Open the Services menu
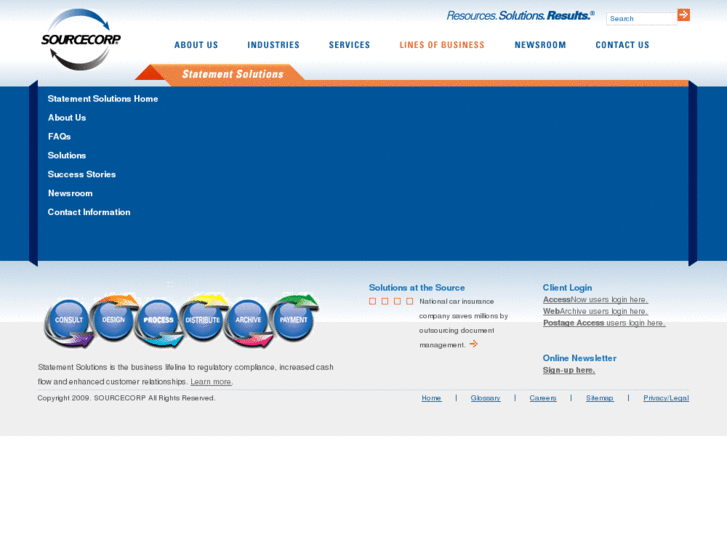Viewport: 727px width, 545px height. point(350,45)
